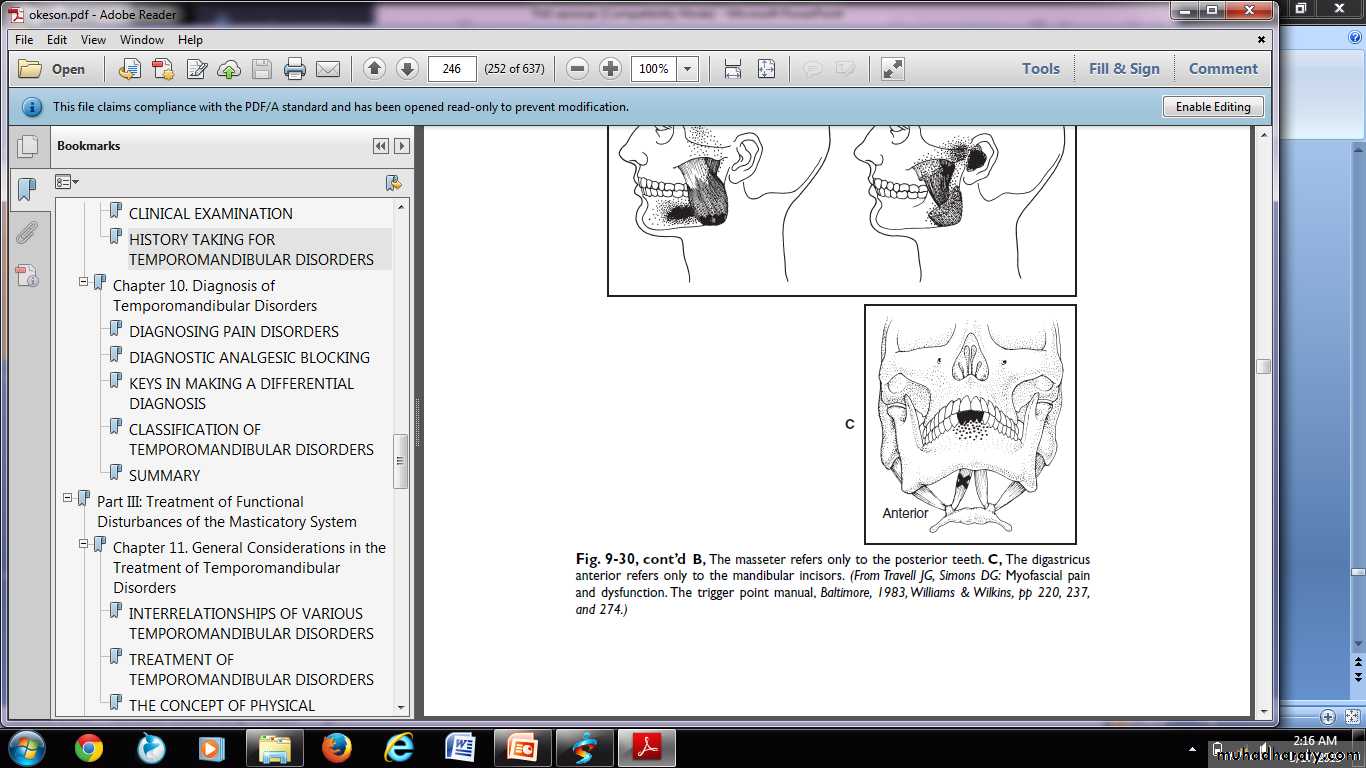This screenshot has height=768, width=1366.
Task: Click the Send file by email icon
Action: 328,69
